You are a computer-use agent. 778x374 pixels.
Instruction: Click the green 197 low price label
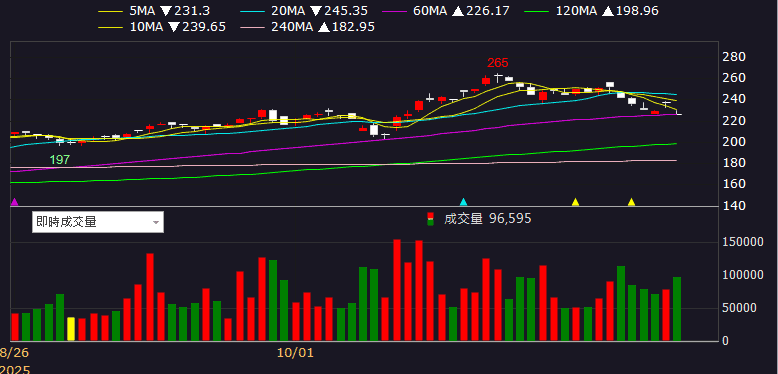click(x=60, y=160)
